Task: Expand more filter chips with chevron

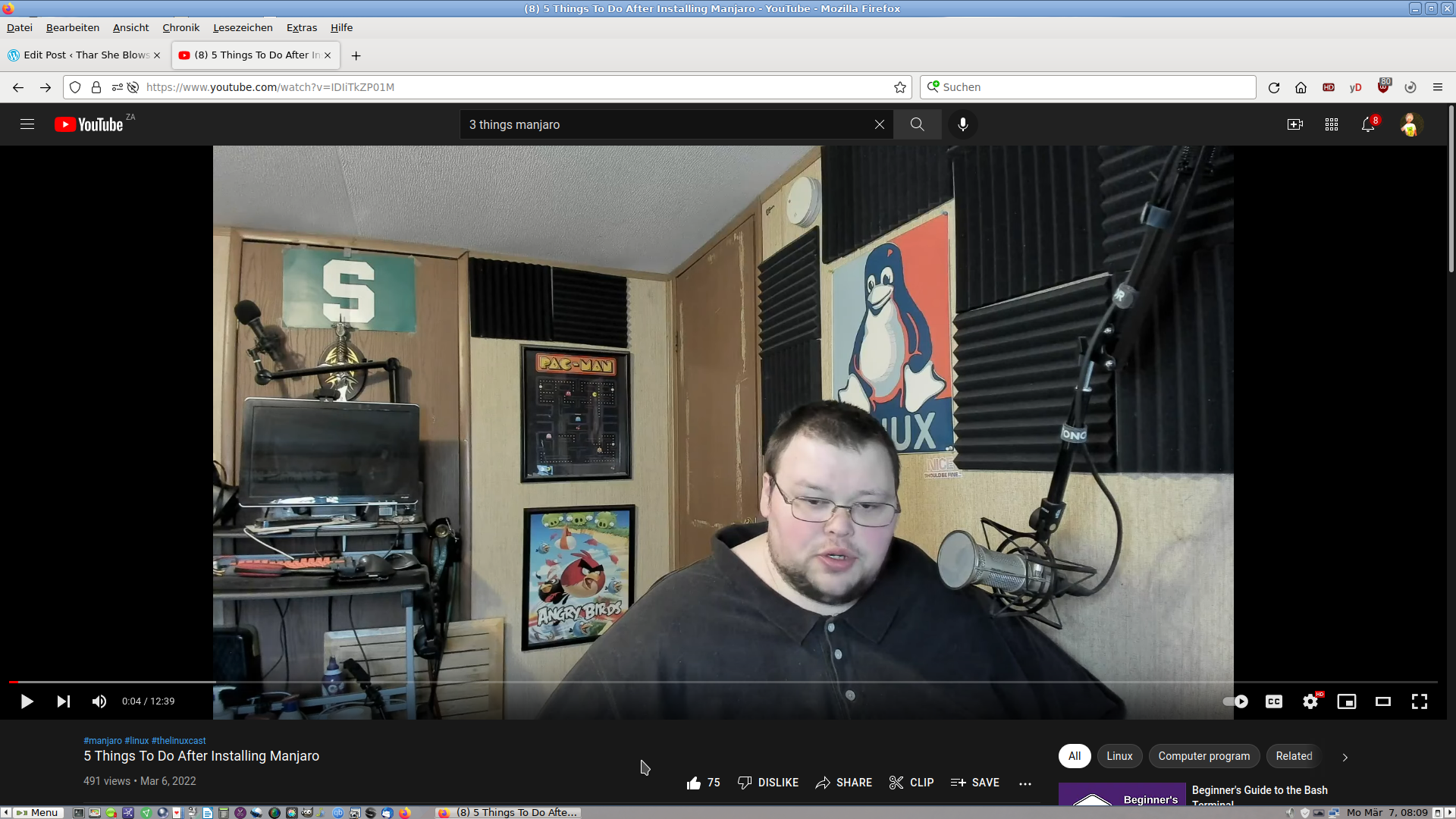Action: tap(1345, 757)
